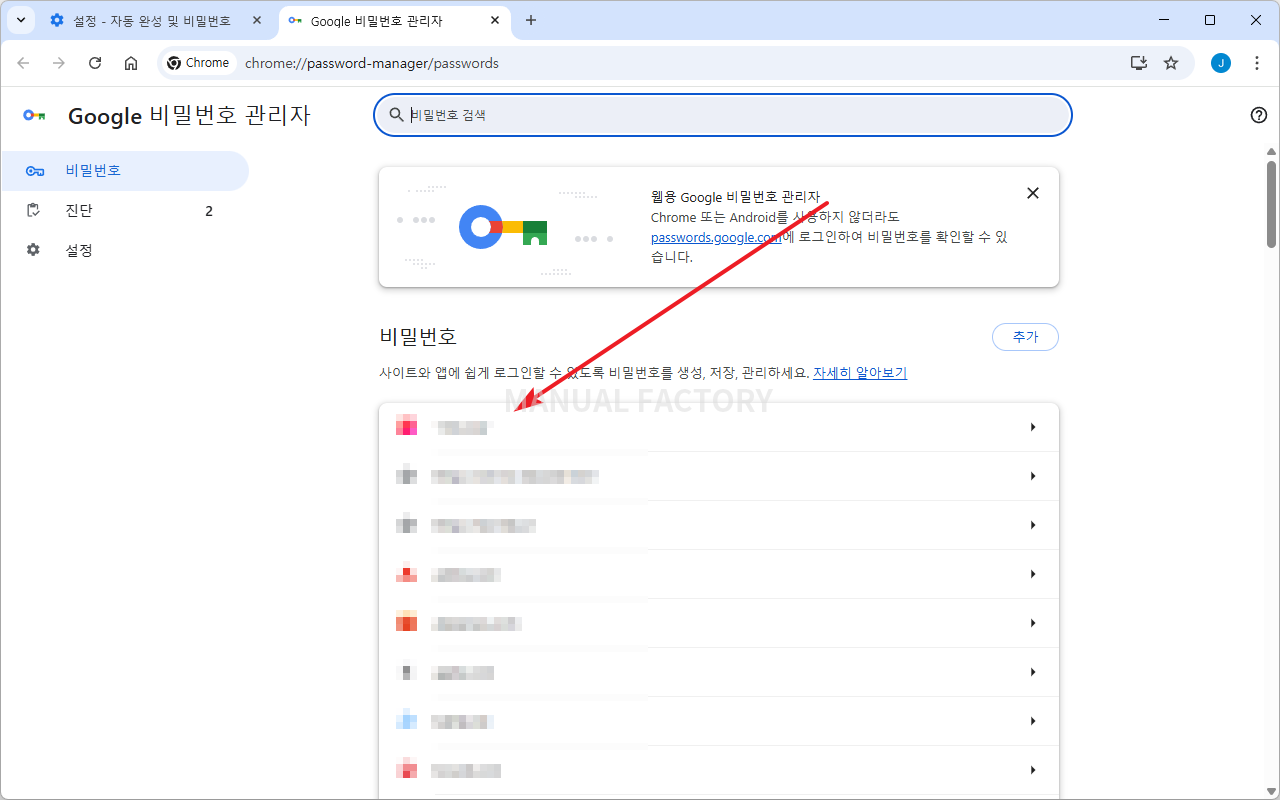Expand the seventh password entry arrow
The width and height of the screenshot is (1280, 800).
(x=1033, y=721)
